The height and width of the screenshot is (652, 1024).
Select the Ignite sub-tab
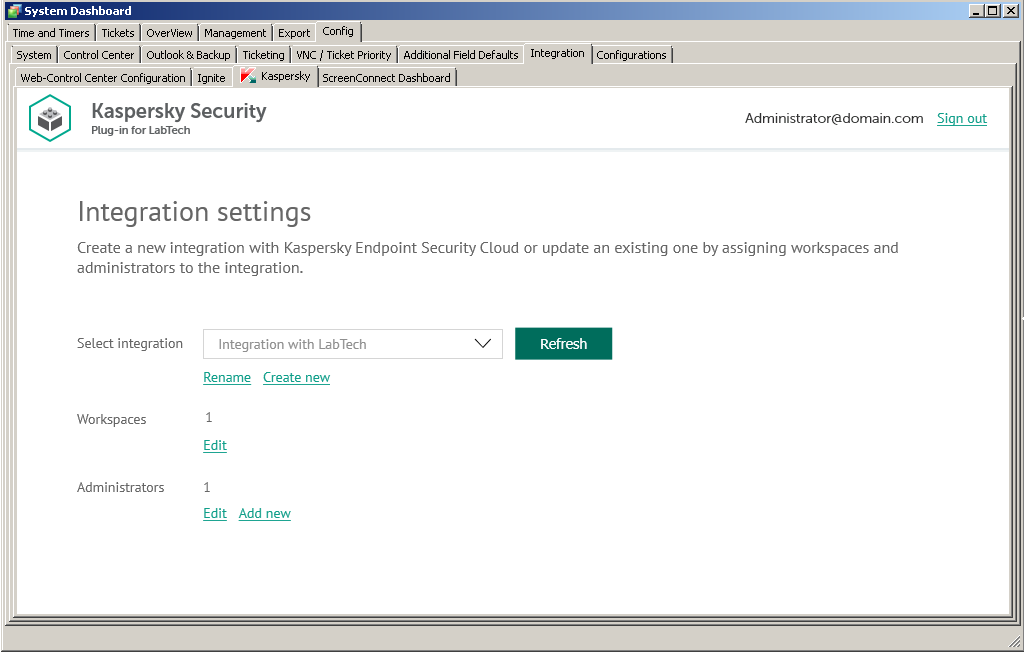point(211,78)
